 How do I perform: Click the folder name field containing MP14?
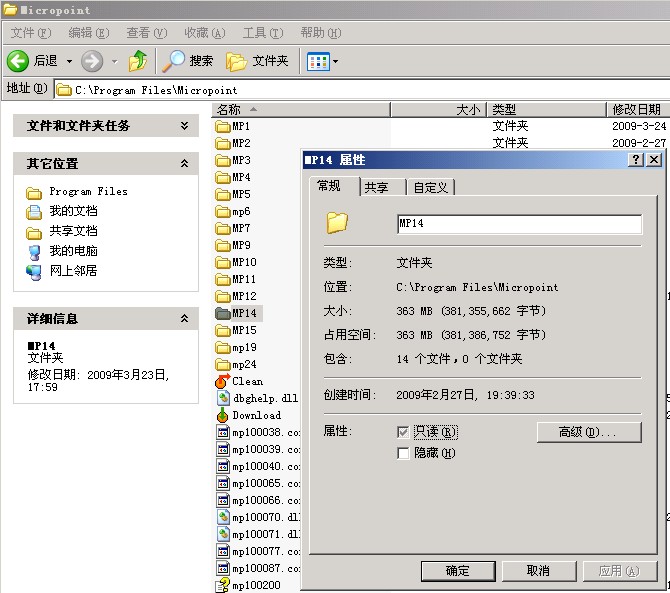[519, 224]
